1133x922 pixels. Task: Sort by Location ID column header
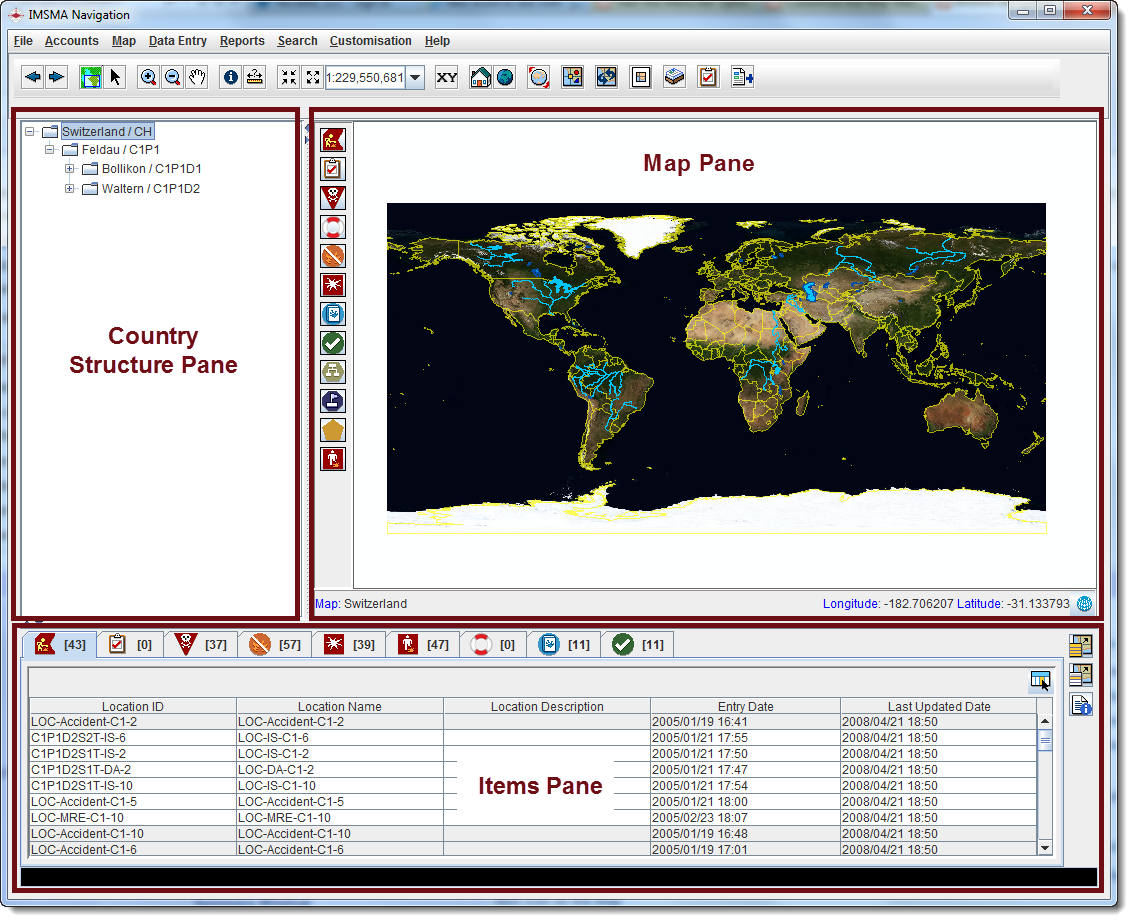132,706
